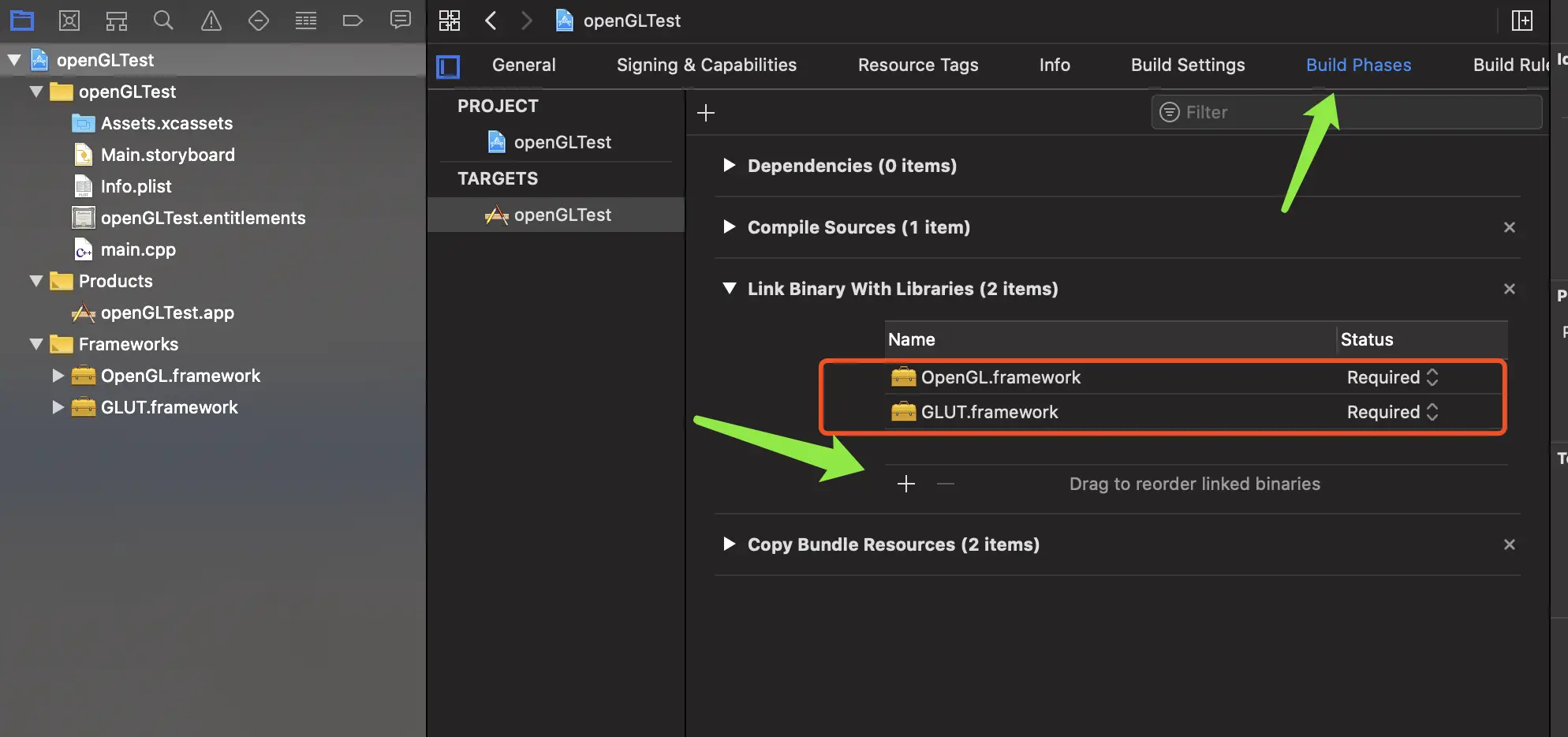
Task: Add a library with the plus button below the list
Action: (906, 484)
